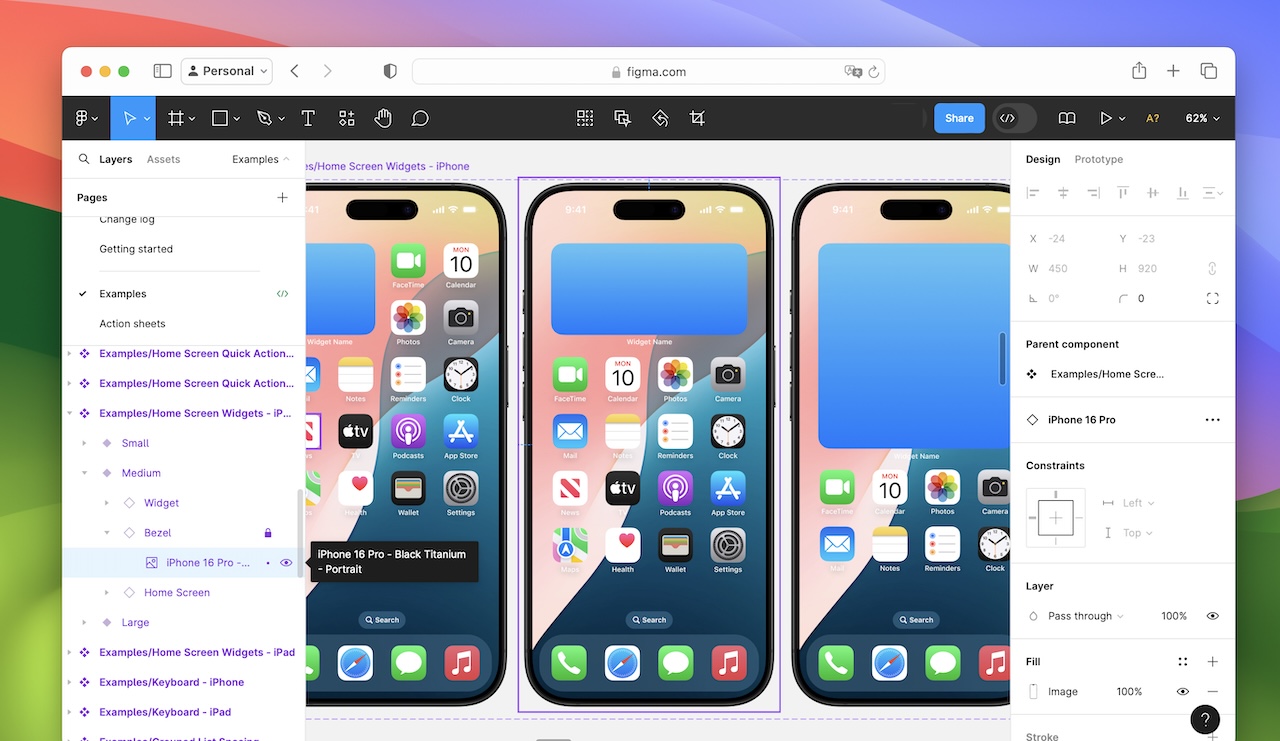Open the Figma main menu
The height and width of the screenshot is (741, 1280).
86,118
